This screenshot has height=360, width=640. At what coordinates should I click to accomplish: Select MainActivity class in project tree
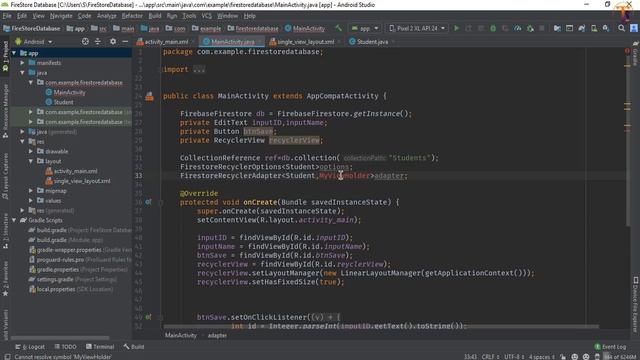[69, 93]
